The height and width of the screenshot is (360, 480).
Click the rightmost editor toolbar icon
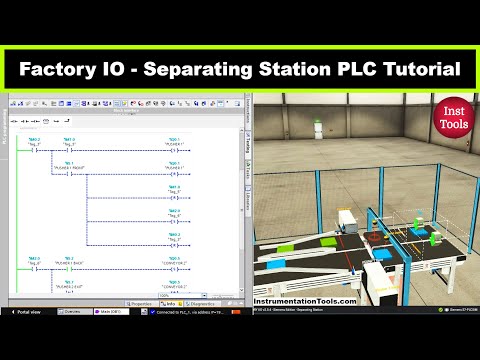point(237,104)
